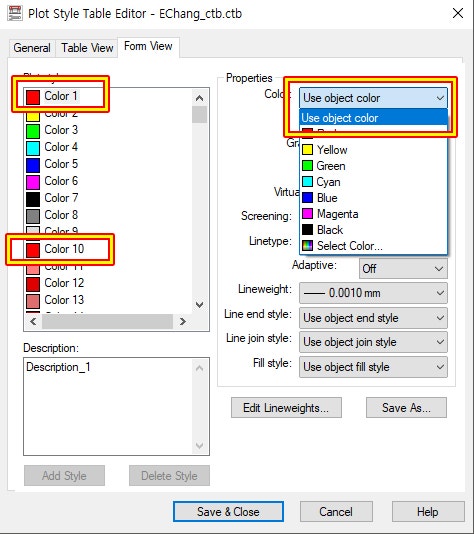
Task: Open the Lineweight dropdown
Action: point(373,293)
